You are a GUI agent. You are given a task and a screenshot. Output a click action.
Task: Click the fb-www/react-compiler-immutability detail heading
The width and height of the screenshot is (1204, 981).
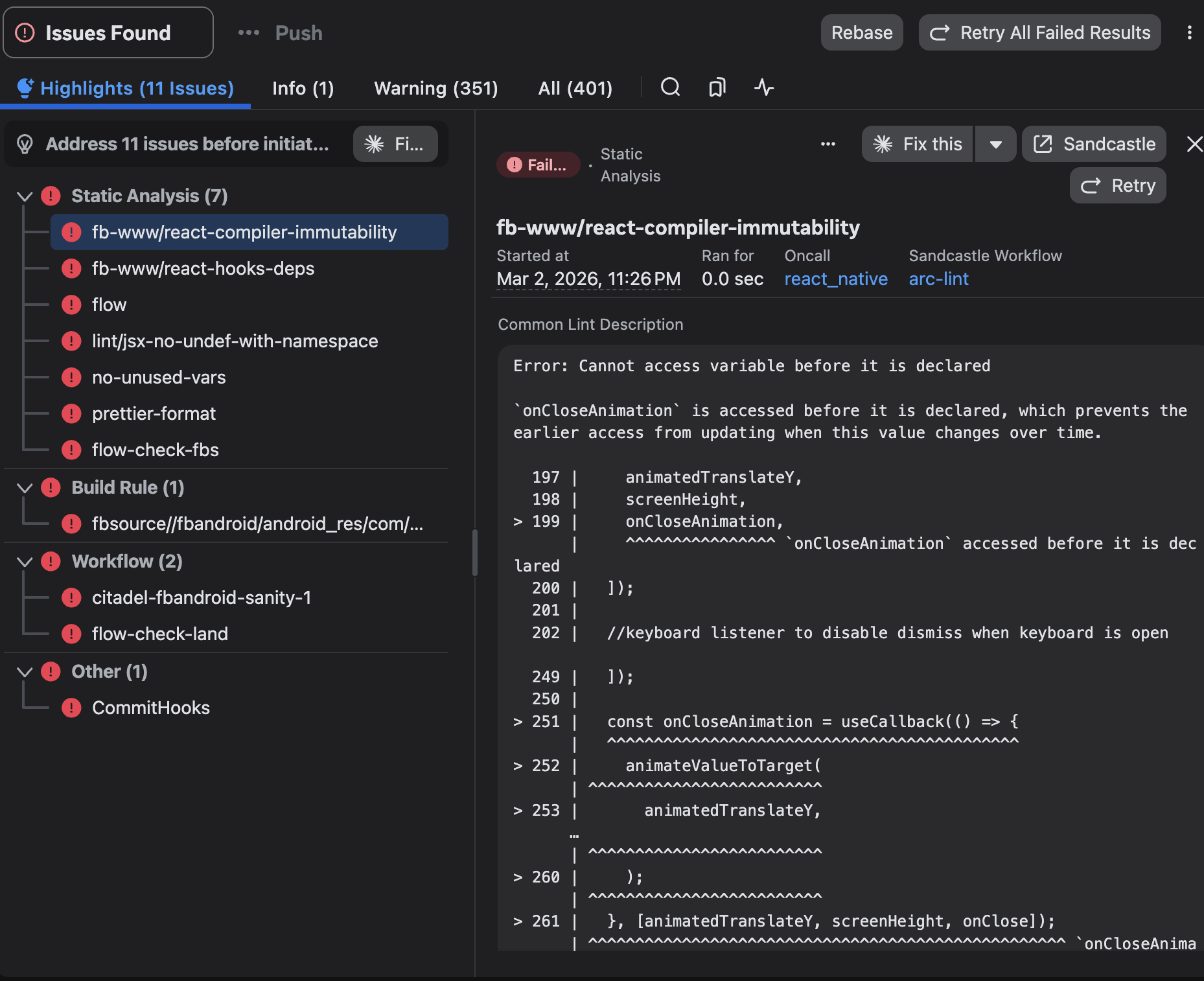tap(678, 227)
